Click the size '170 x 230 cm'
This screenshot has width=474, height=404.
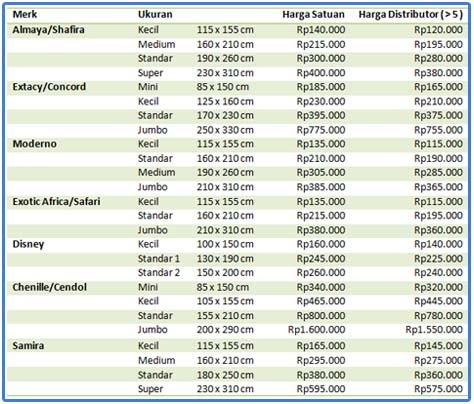[225, 115]
